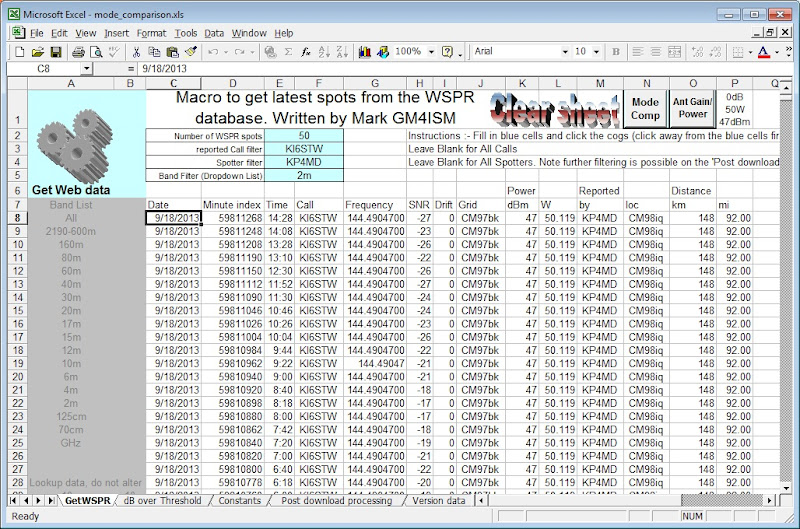Click the Save icon in toolbar
This screenshot has width=800, height=529.
click(x=55, y=51)
